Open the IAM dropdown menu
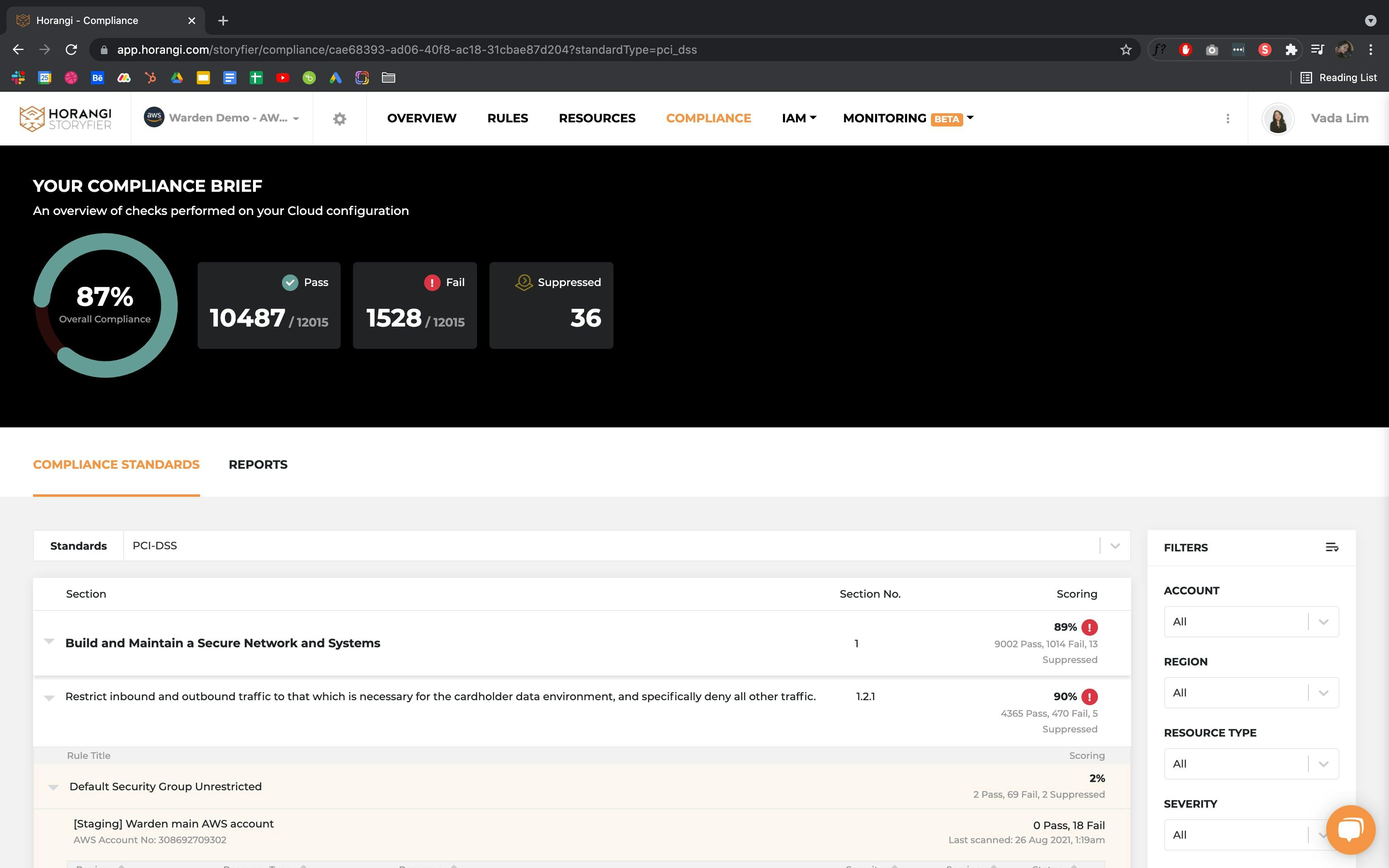The width and height of the screenshot is (1389, 868). point(798,118)
